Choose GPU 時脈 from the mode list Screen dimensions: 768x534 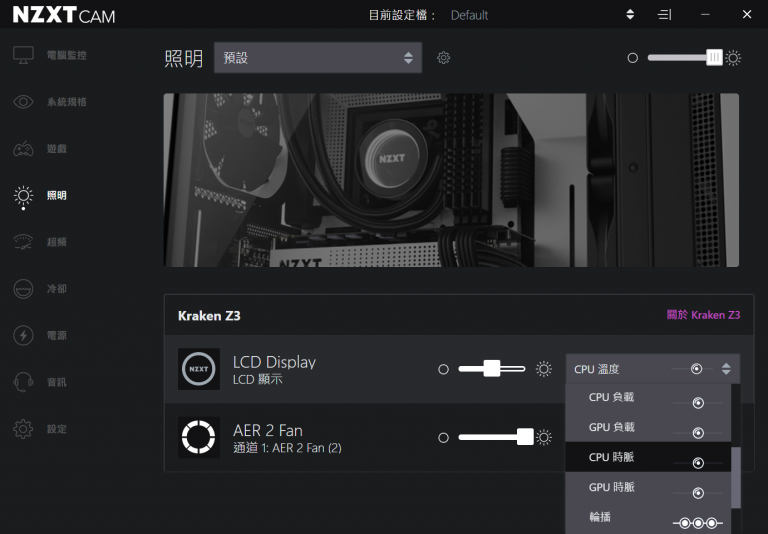648,487
